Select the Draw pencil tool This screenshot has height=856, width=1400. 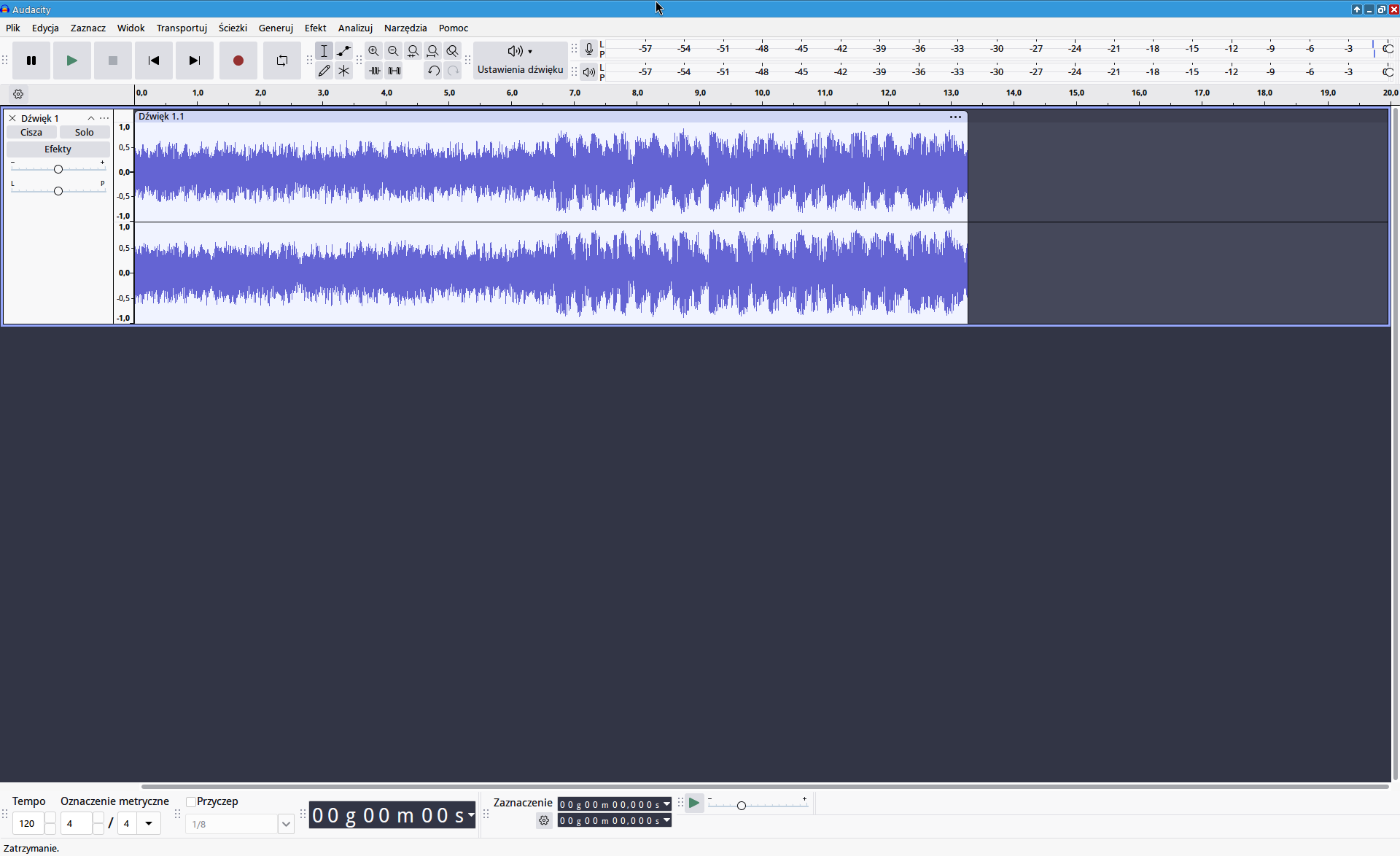tap(324, 71)
